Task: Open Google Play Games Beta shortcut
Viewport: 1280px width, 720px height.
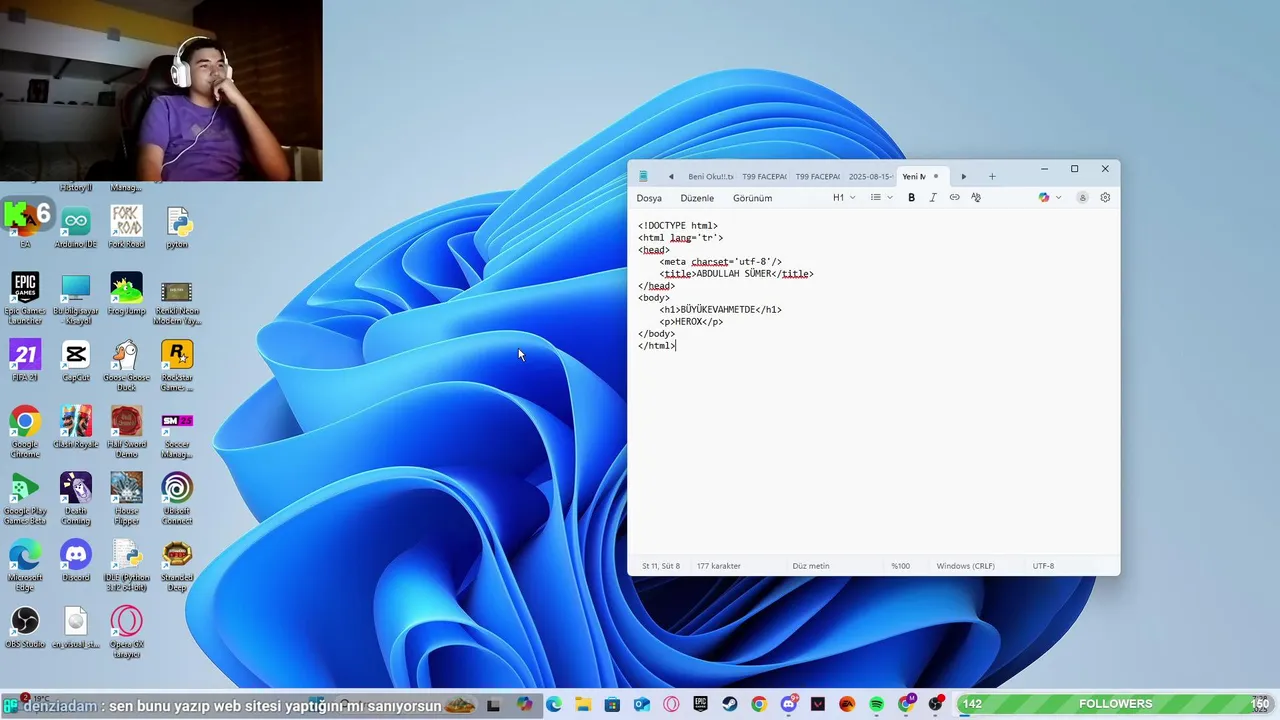Action: click(x=25, y=499)
